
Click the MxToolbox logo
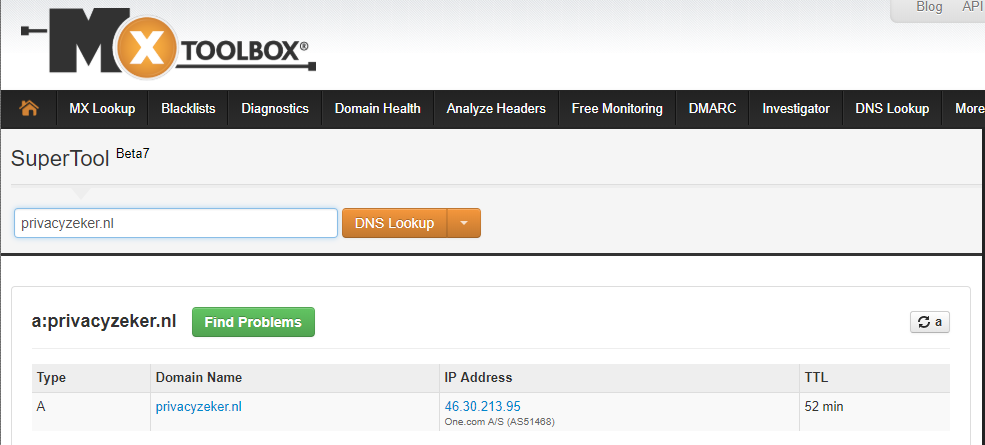click(x=168, y=44)
